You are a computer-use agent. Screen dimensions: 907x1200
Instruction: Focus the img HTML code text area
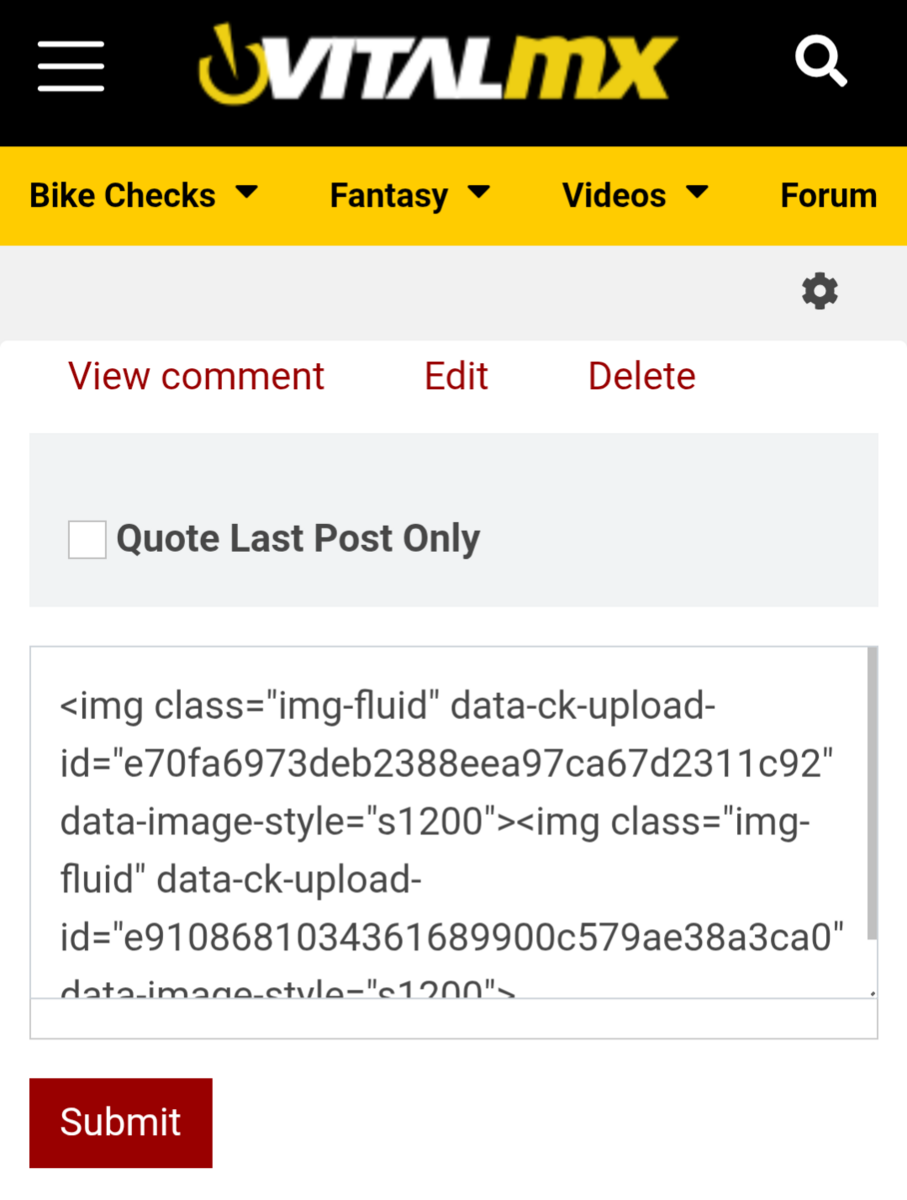(x=450, y=820)
